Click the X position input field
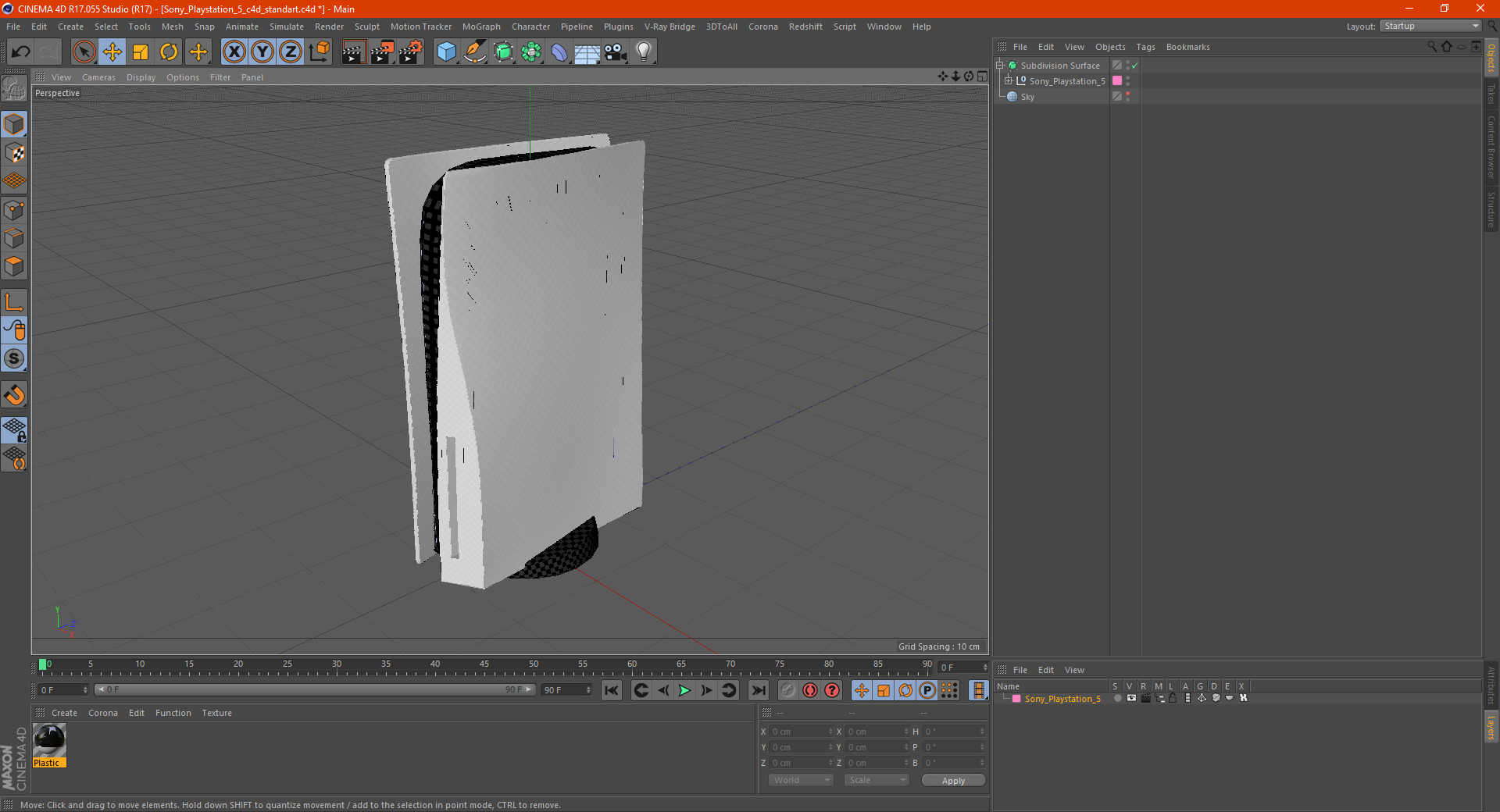The height and width of the screenshot is (812, 1500). [x=801, y=732]
